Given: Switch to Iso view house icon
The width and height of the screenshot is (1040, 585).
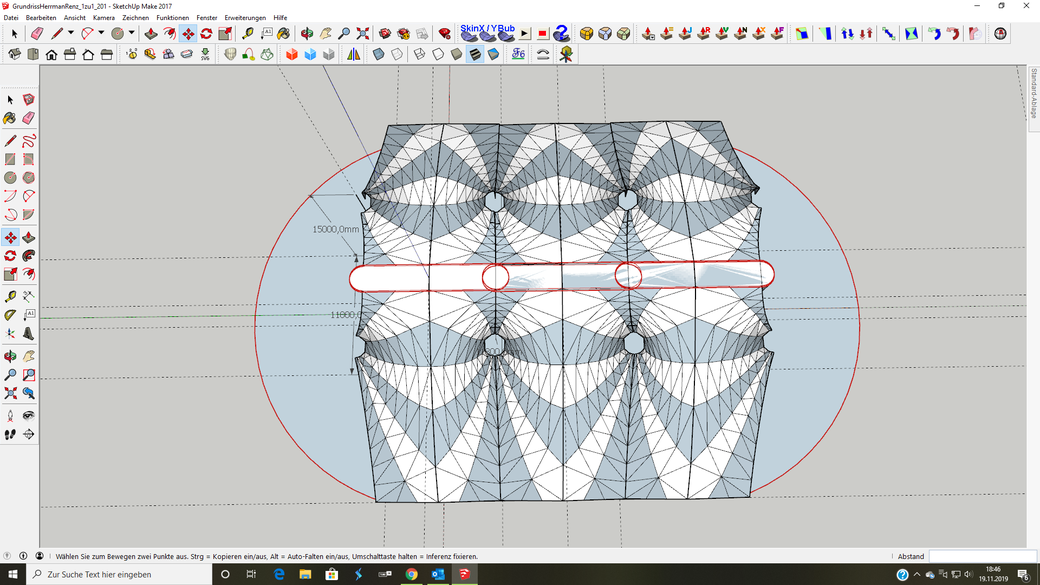Looking at the screenshot, I should pyautogui.click(x=15, y=54).
